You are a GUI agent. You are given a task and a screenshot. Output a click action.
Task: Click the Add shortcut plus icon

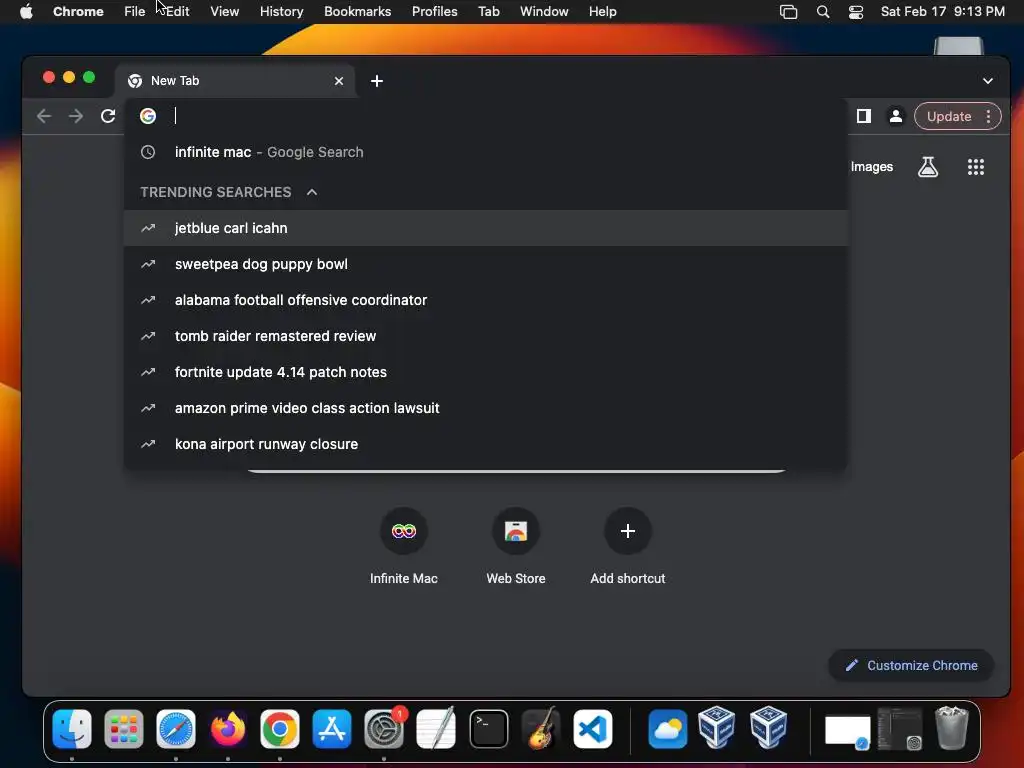(628, 531)
